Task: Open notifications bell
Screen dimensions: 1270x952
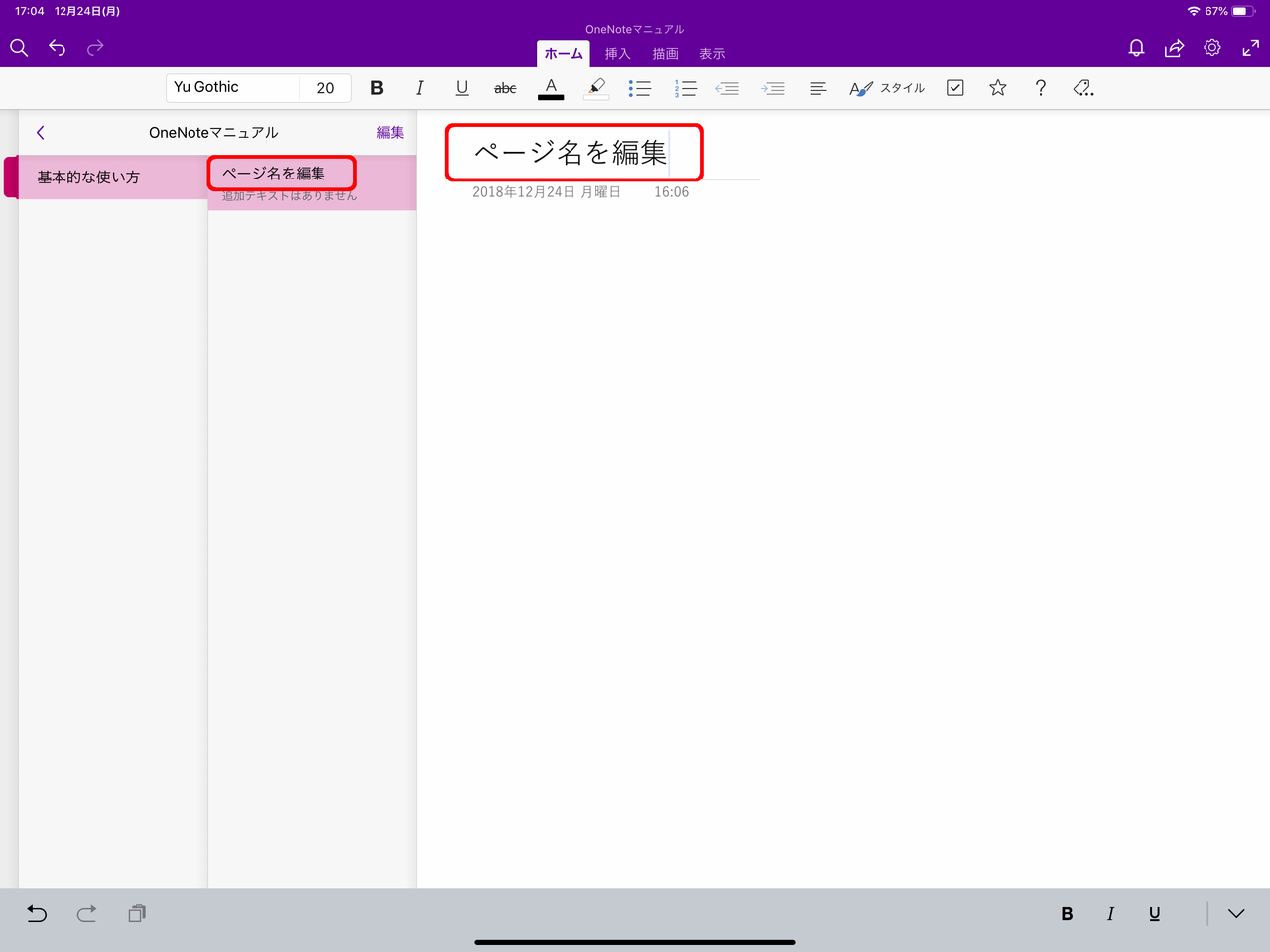Action: [x=1137, y=48]
